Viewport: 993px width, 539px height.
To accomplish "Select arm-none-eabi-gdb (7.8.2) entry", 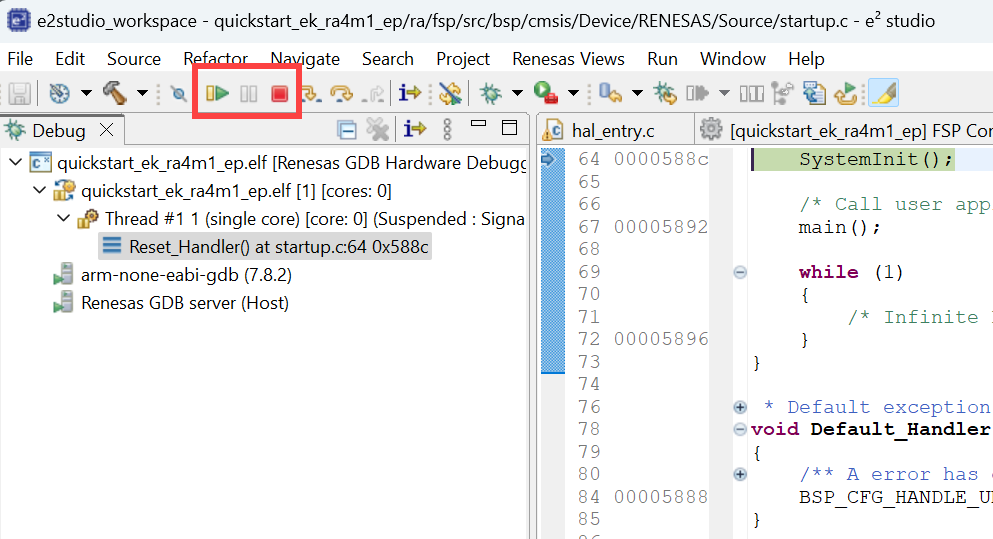I will click(173, 275).
